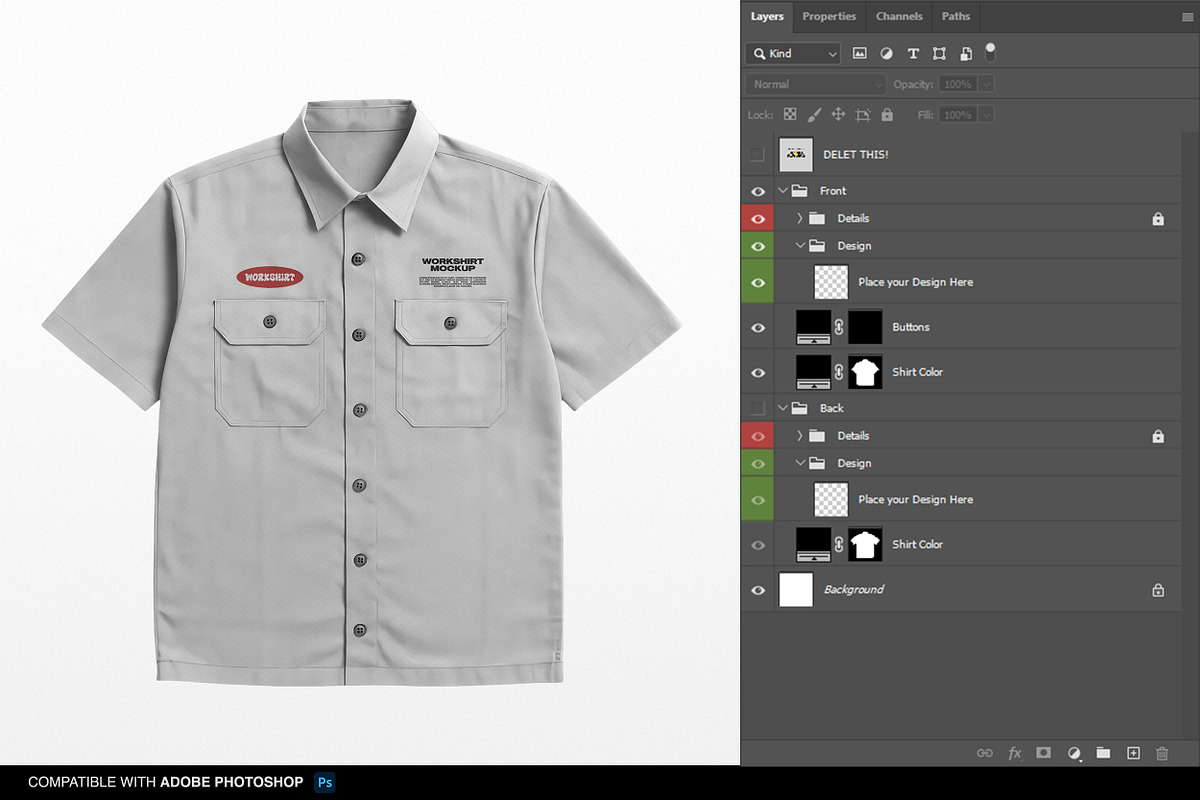The width and height of the screenshot is (1200, 800).
Task: Open the Normal blend mode dropdown
Action: (816, 84)
